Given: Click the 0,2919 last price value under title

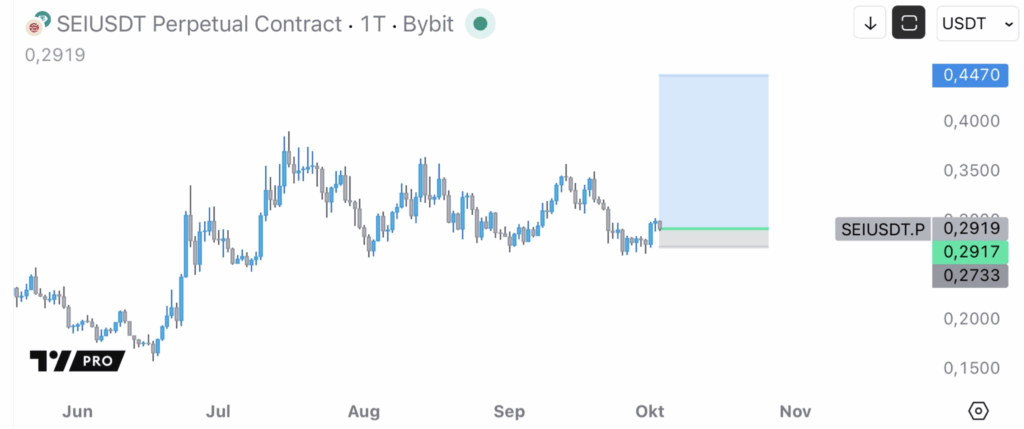Looking at the screenshot, I should click(x=55, y=54).
